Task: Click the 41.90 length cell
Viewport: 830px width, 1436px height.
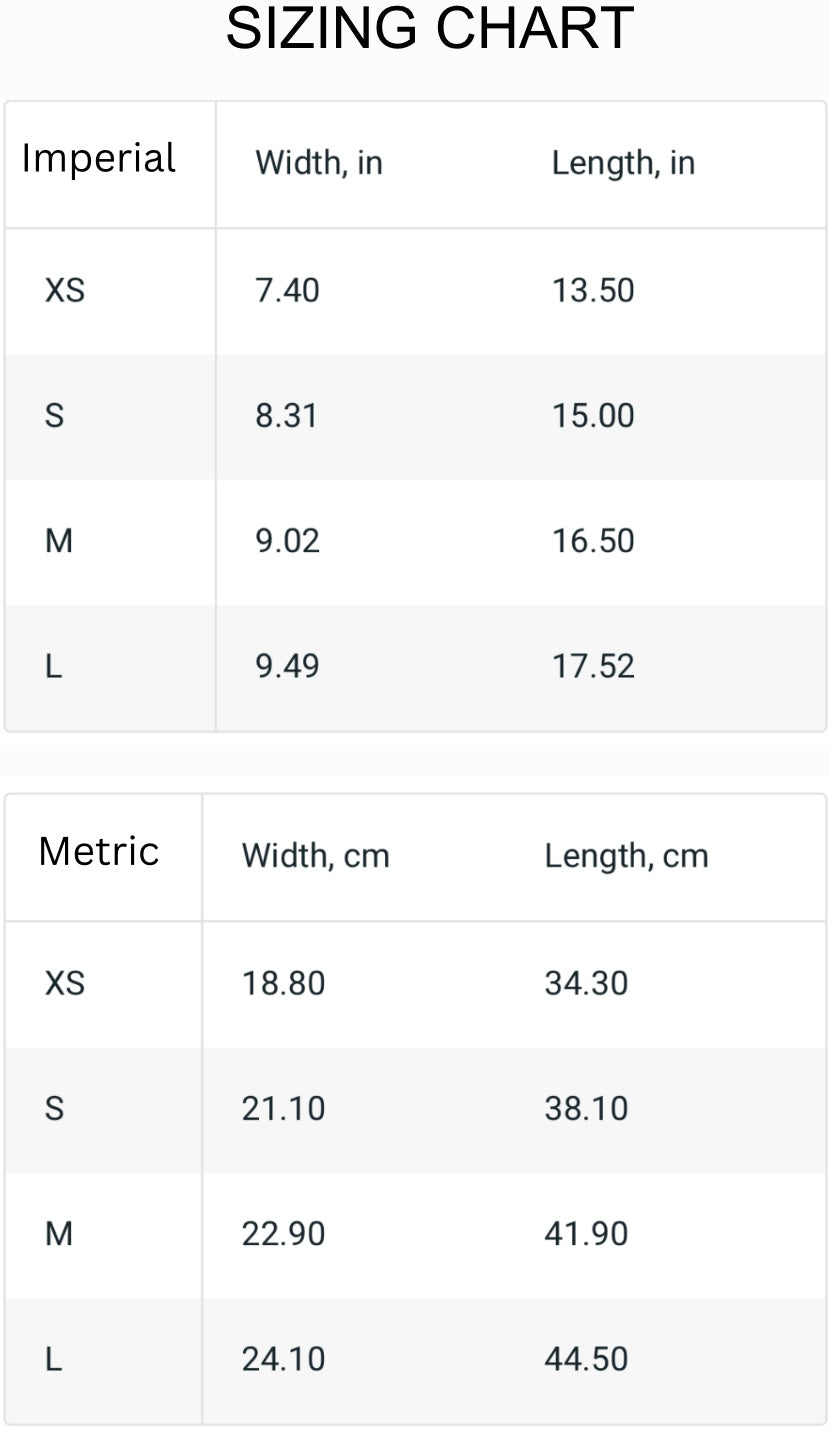Action: [x=586, y=1234]
